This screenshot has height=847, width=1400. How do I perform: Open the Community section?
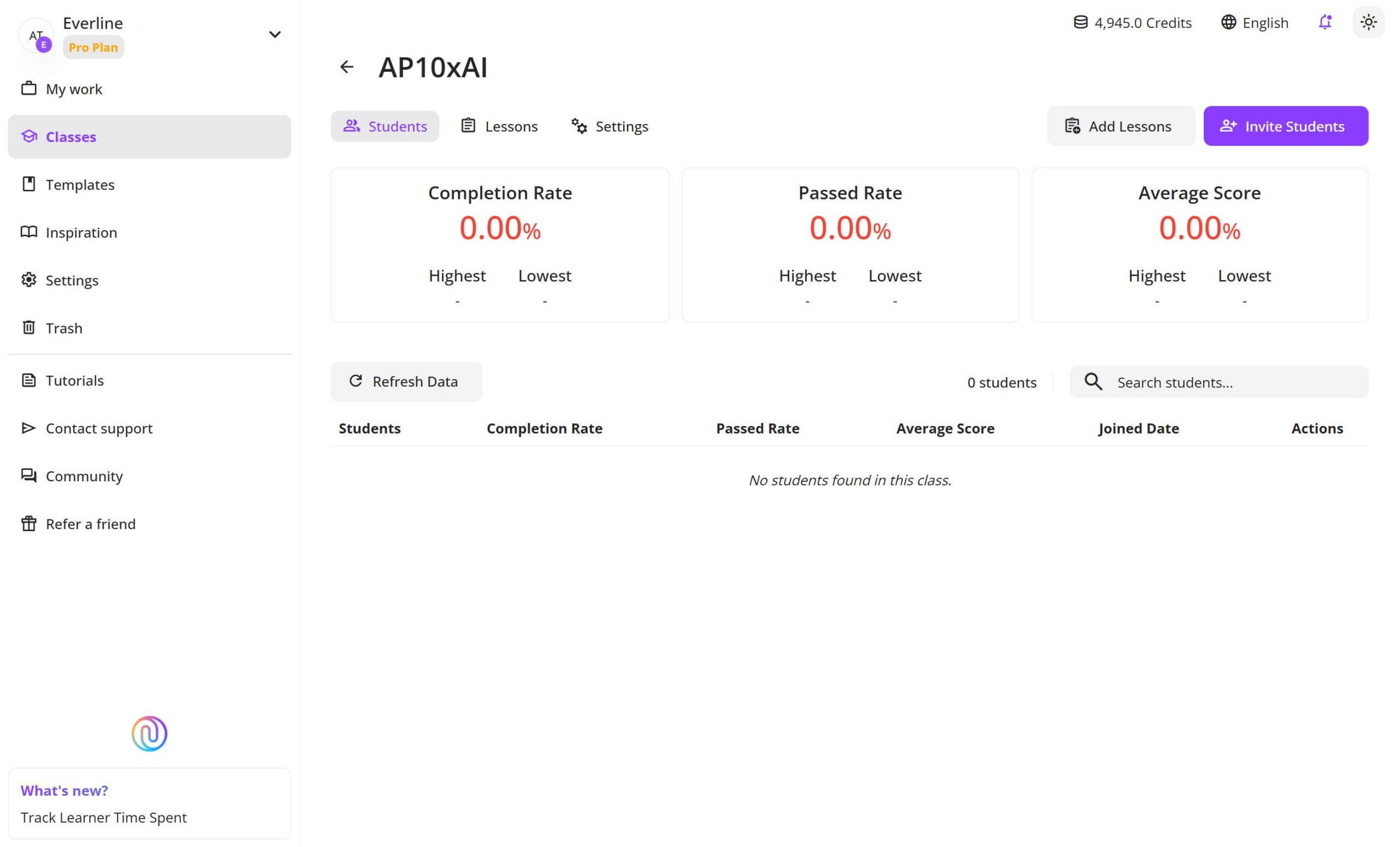click(84, 476)
